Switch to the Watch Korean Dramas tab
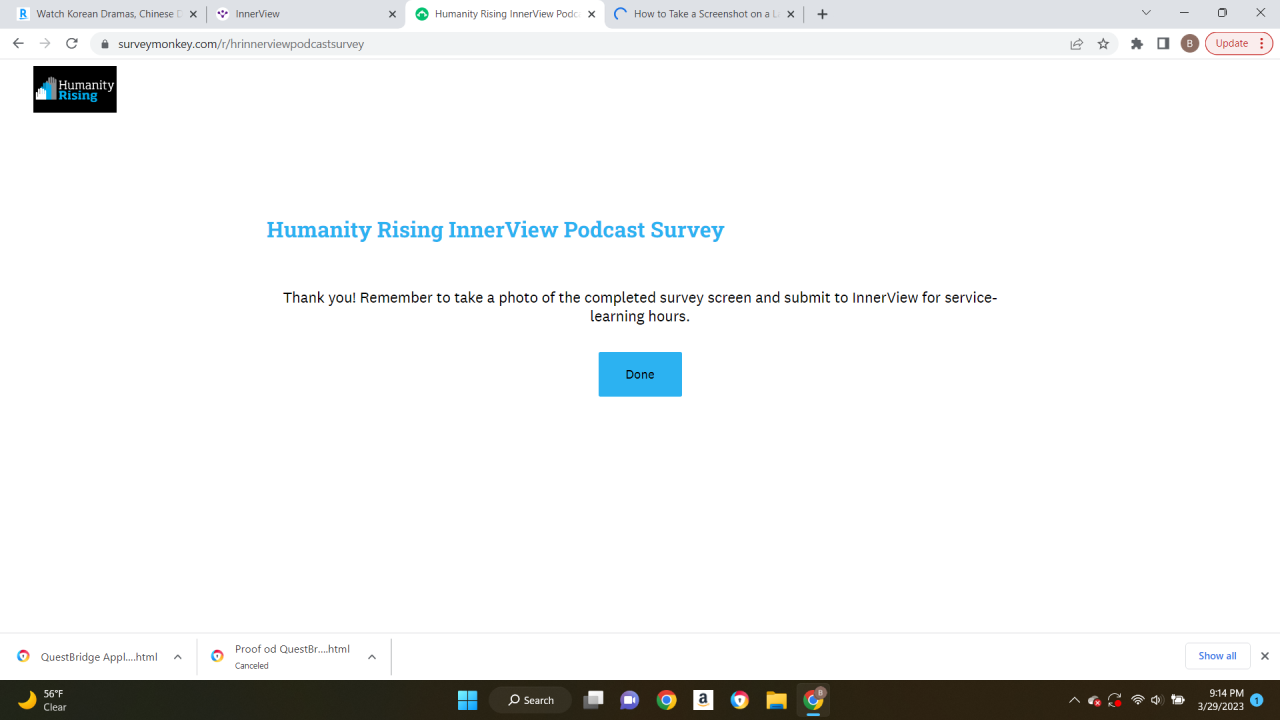 (107, 14)
